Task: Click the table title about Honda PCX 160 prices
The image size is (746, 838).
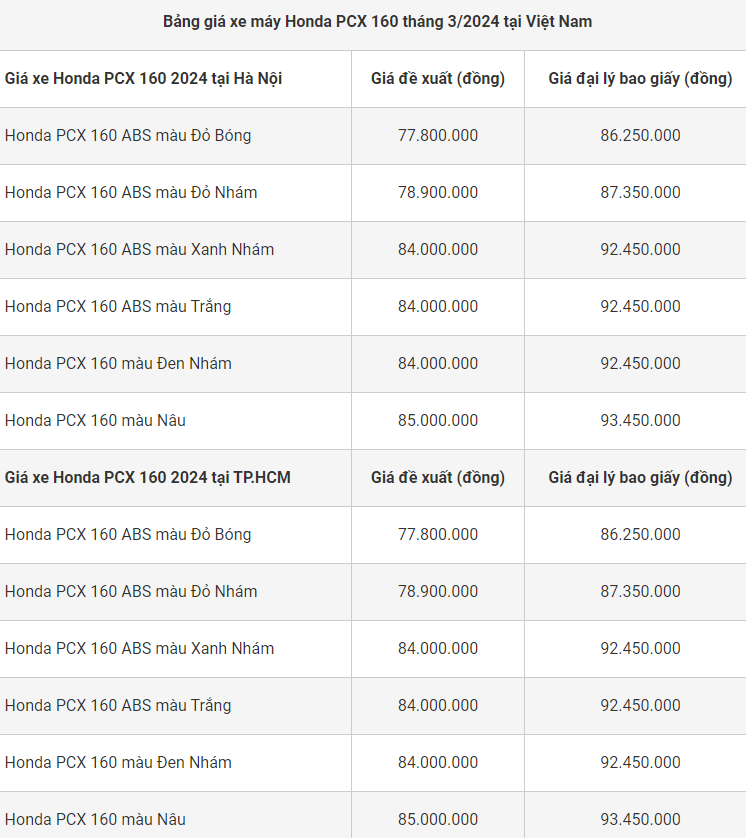Action: (377, 21)
